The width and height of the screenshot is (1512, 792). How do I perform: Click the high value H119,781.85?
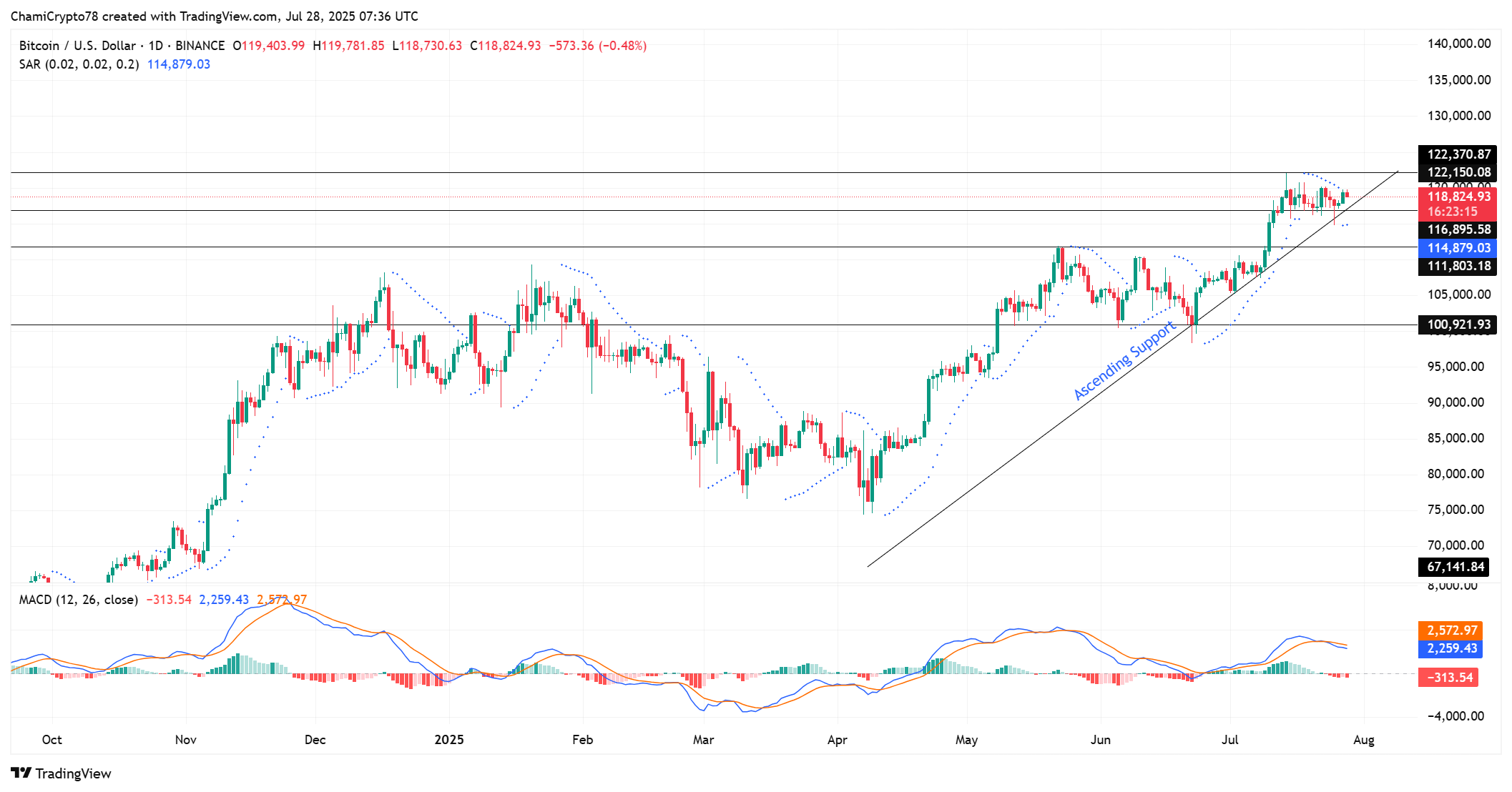[x=348, y=46]
